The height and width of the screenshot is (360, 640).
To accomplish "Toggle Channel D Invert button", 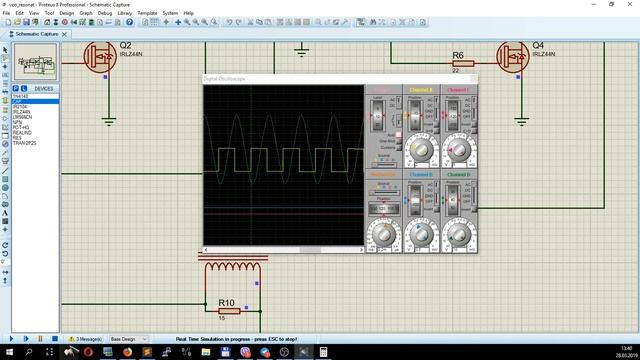I will [474, 209].
